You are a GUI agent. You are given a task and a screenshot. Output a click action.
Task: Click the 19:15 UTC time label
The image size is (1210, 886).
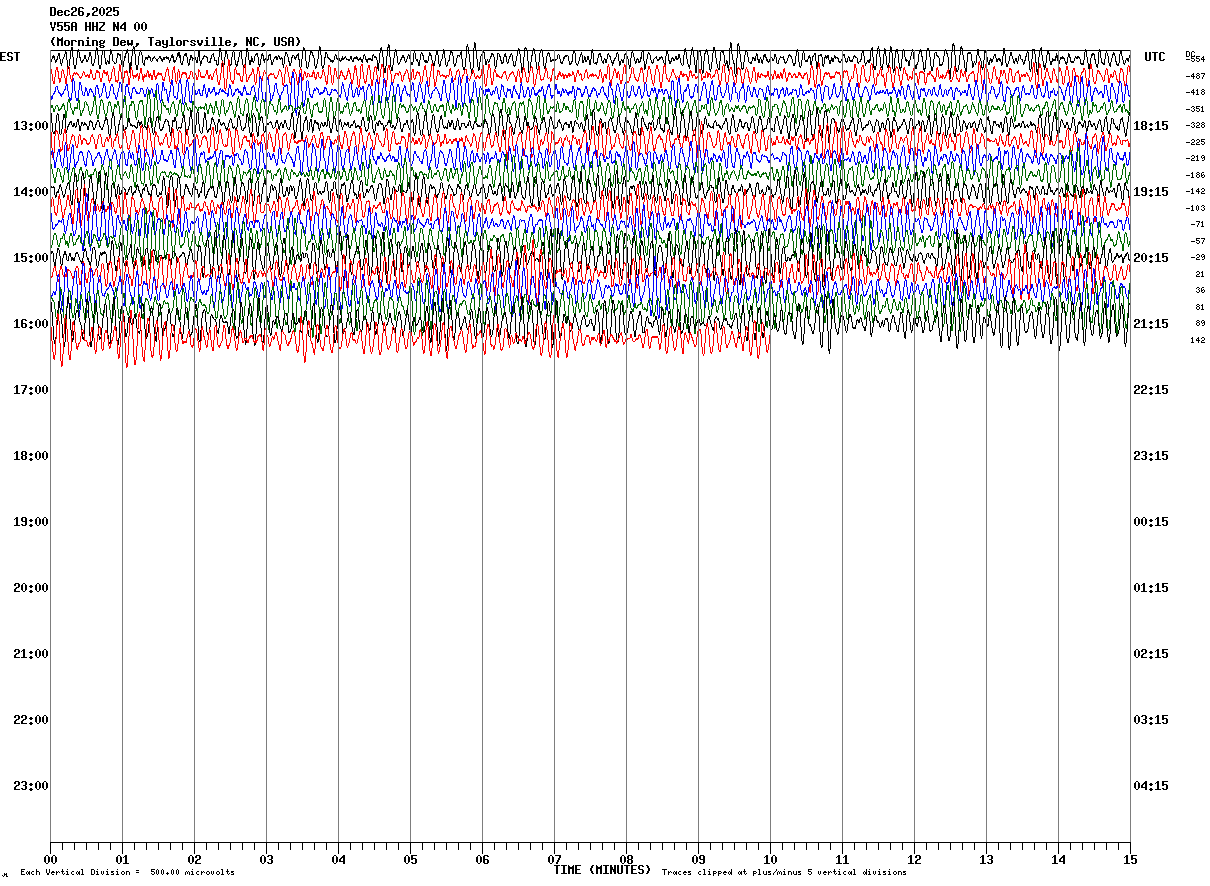pyautogui.click(x=1151, y=192)
